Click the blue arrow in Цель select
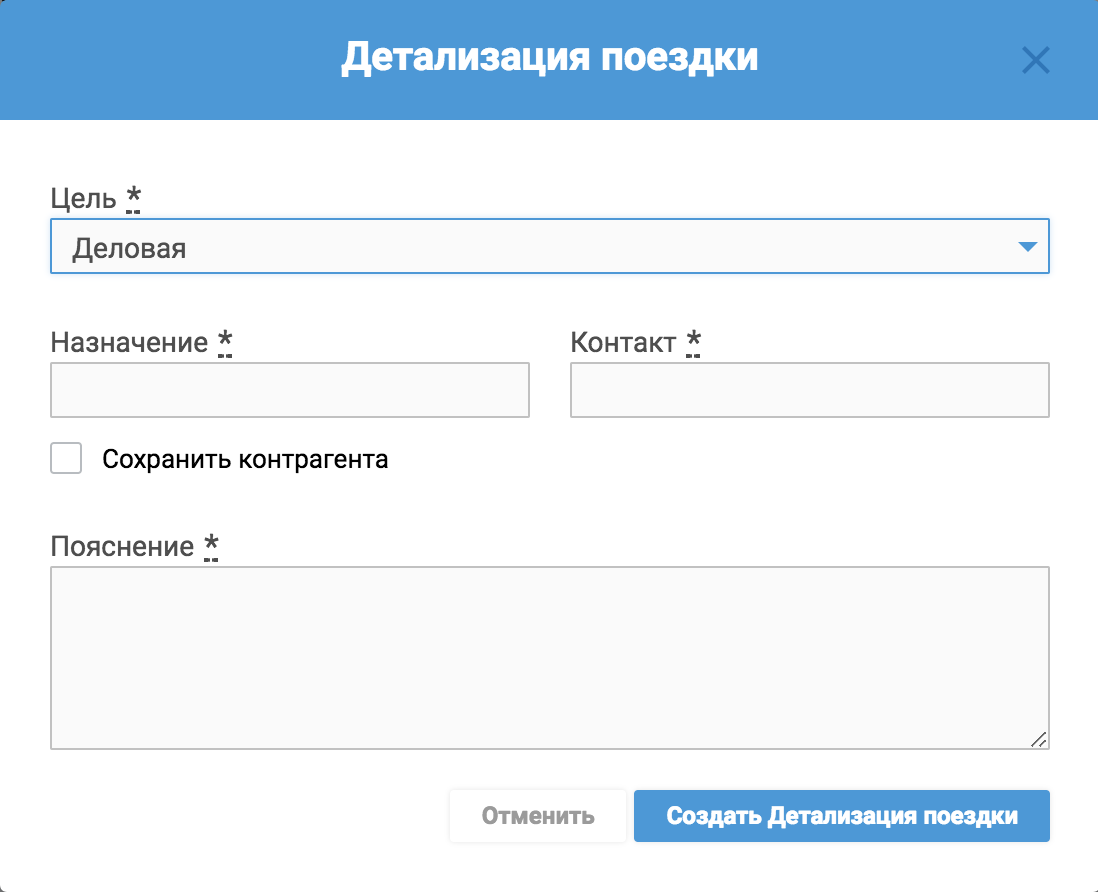1098x892 pixels. point(1027,247)
